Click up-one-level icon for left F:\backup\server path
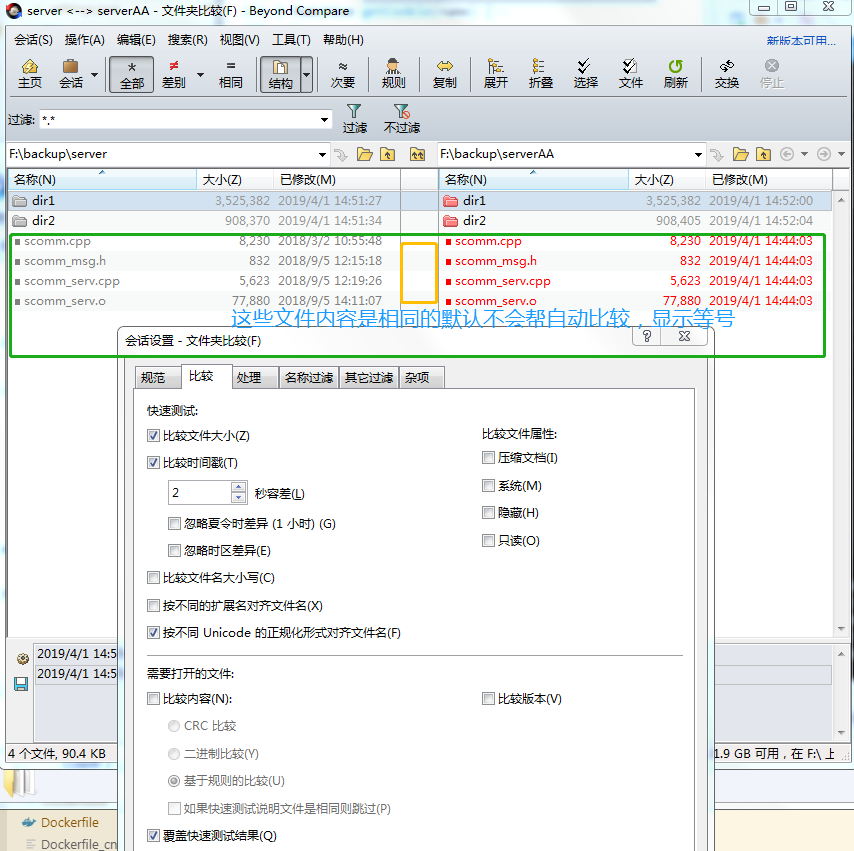This screenshot has height=851, width=854. 387,155
